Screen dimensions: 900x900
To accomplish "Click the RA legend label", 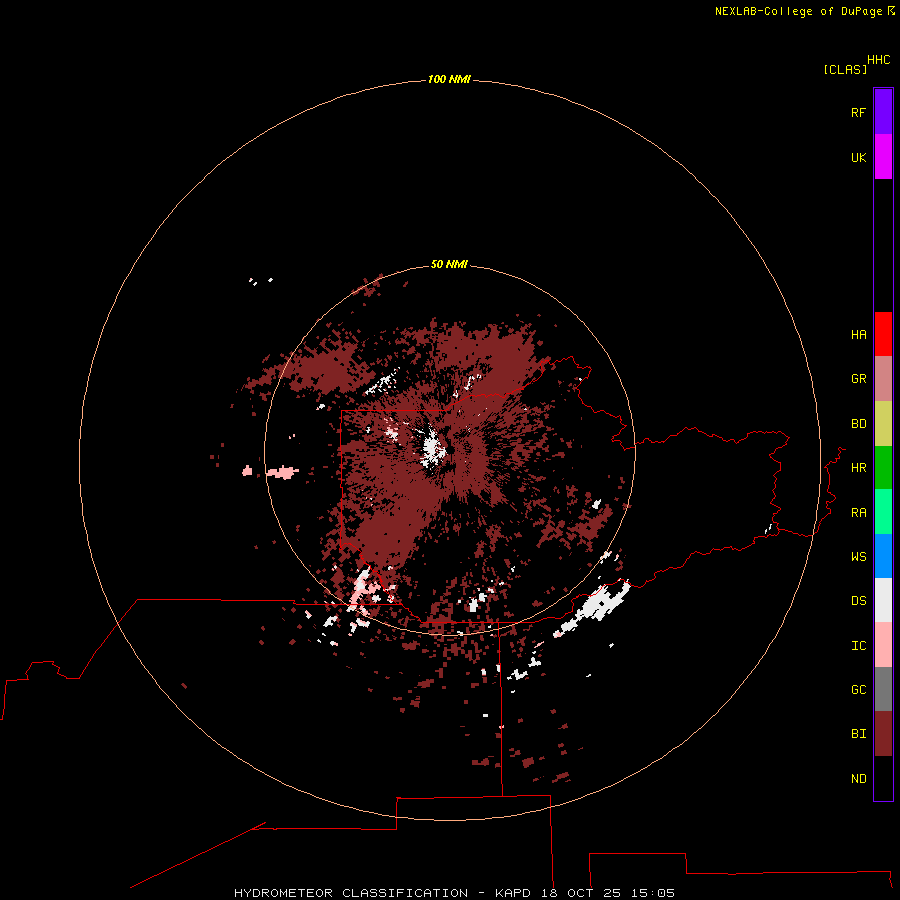I will [858, 513].
